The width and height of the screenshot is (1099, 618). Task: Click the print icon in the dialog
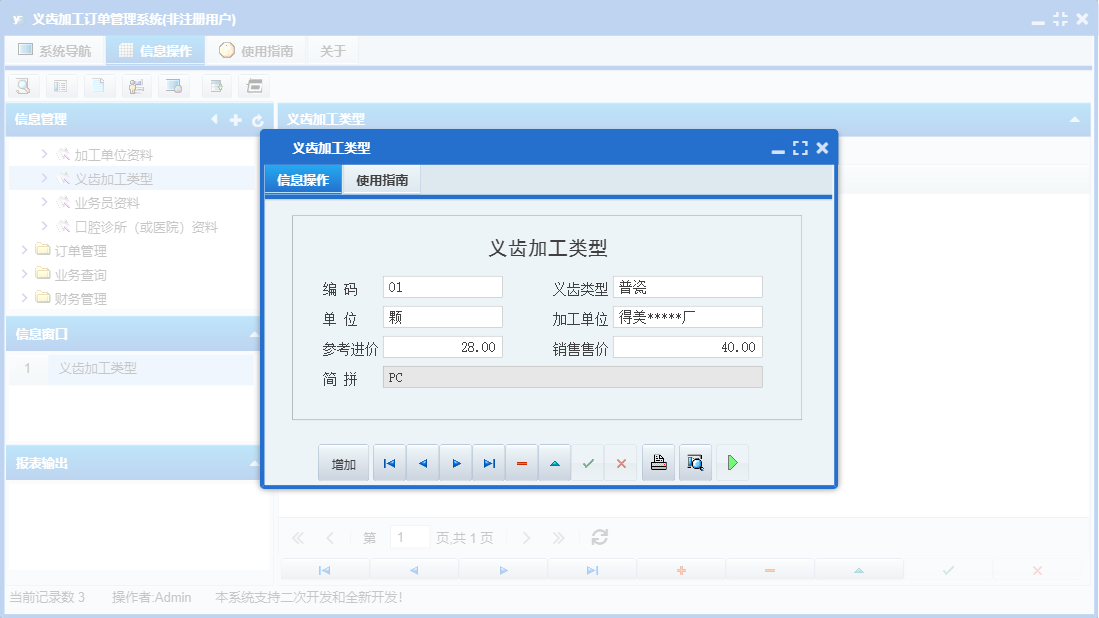(658, 462)
